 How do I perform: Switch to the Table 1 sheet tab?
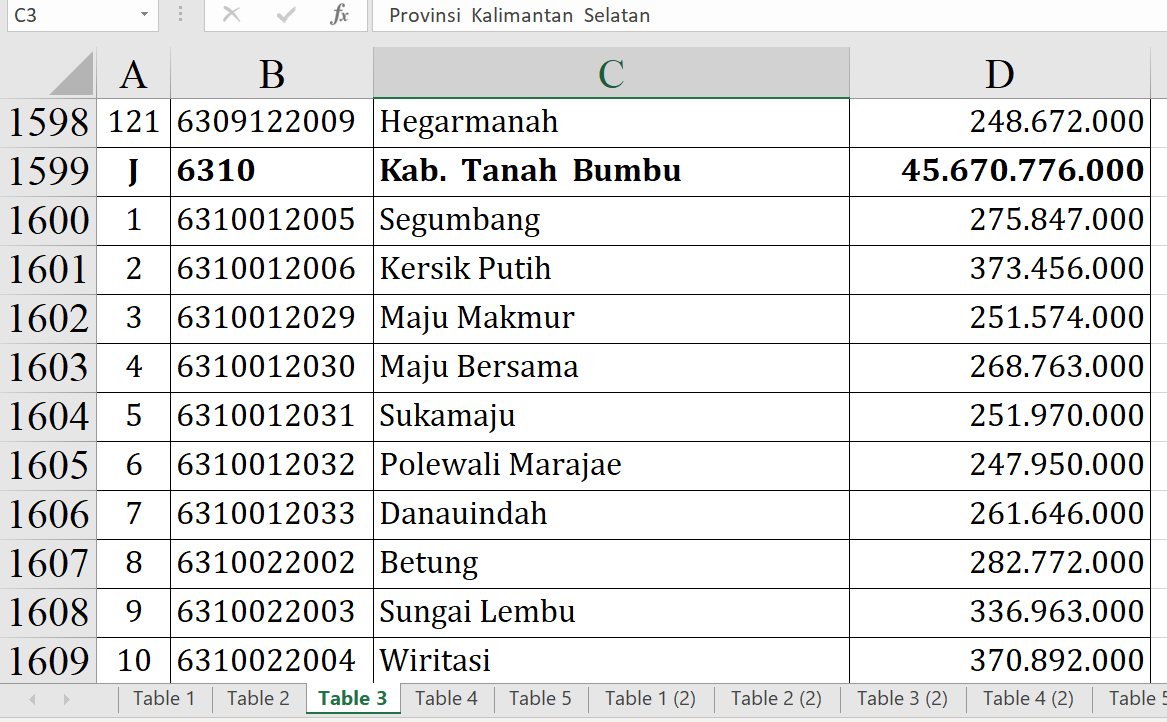pyautogui.click(x=164, y=698)
